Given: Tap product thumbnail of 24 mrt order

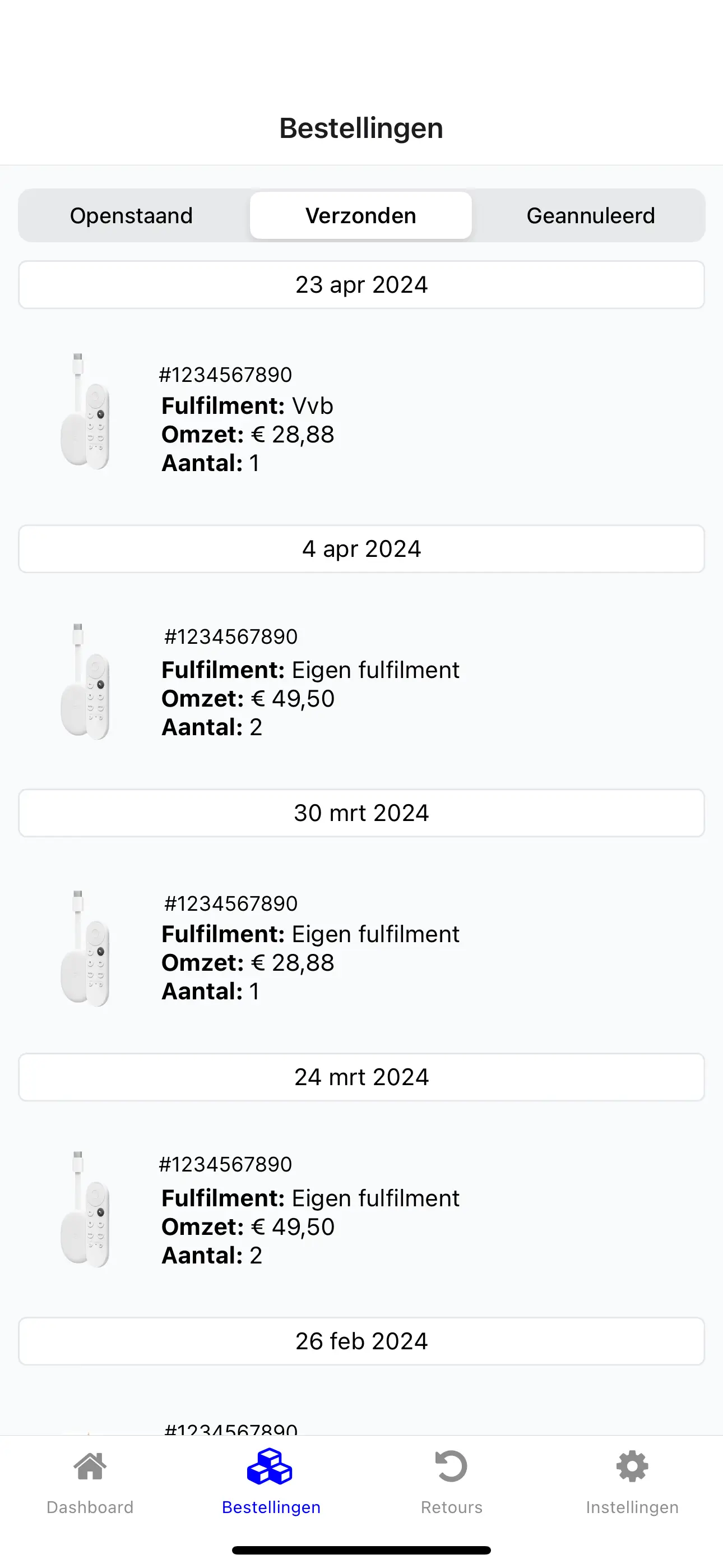Looking at the screenshot, I should click(x=85, y=1209).
